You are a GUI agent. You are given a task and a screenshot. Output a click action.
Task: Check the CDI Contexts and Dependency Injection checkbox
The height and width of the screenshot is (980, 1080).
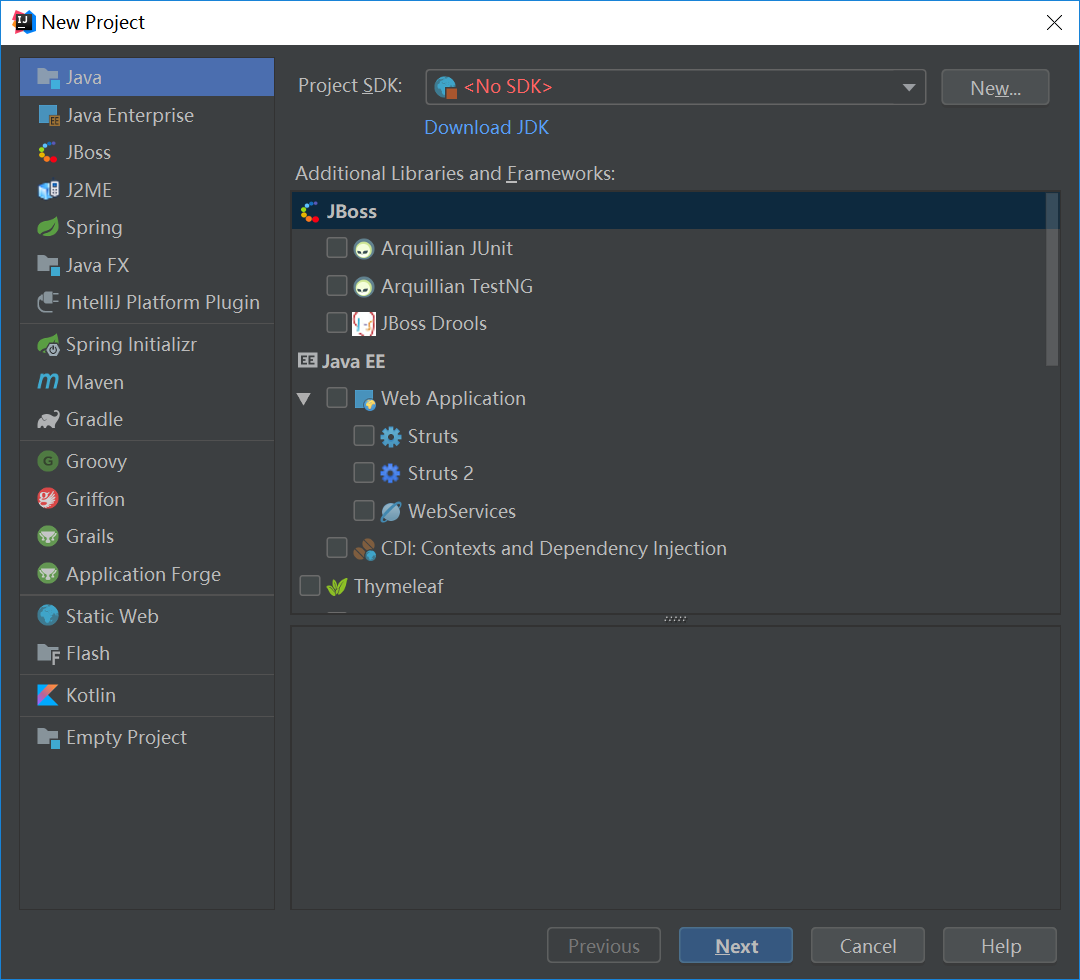click(337, 548)
